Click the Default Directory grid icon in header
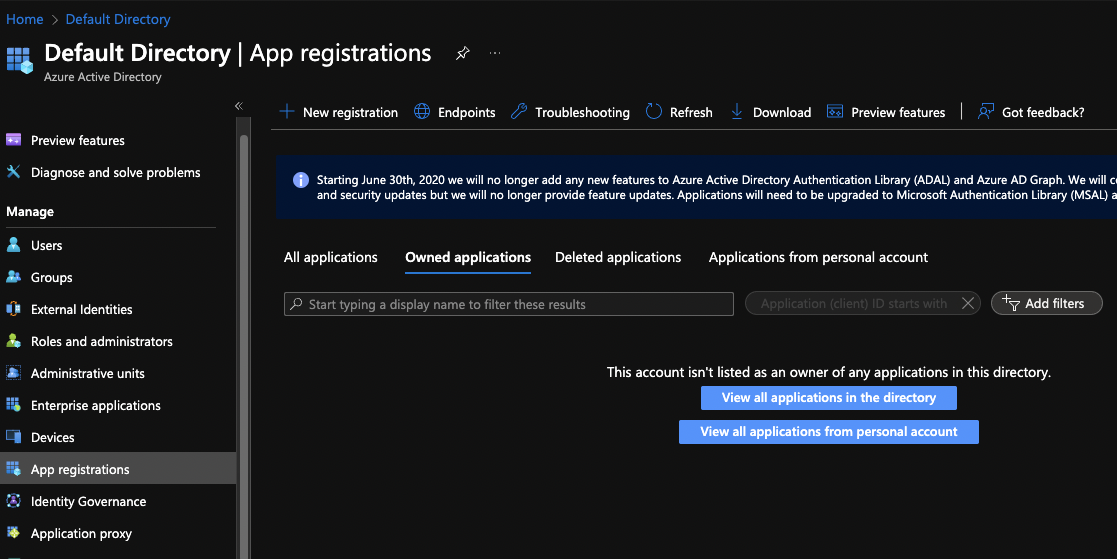 pyautogui.click(x=19, y=61)
